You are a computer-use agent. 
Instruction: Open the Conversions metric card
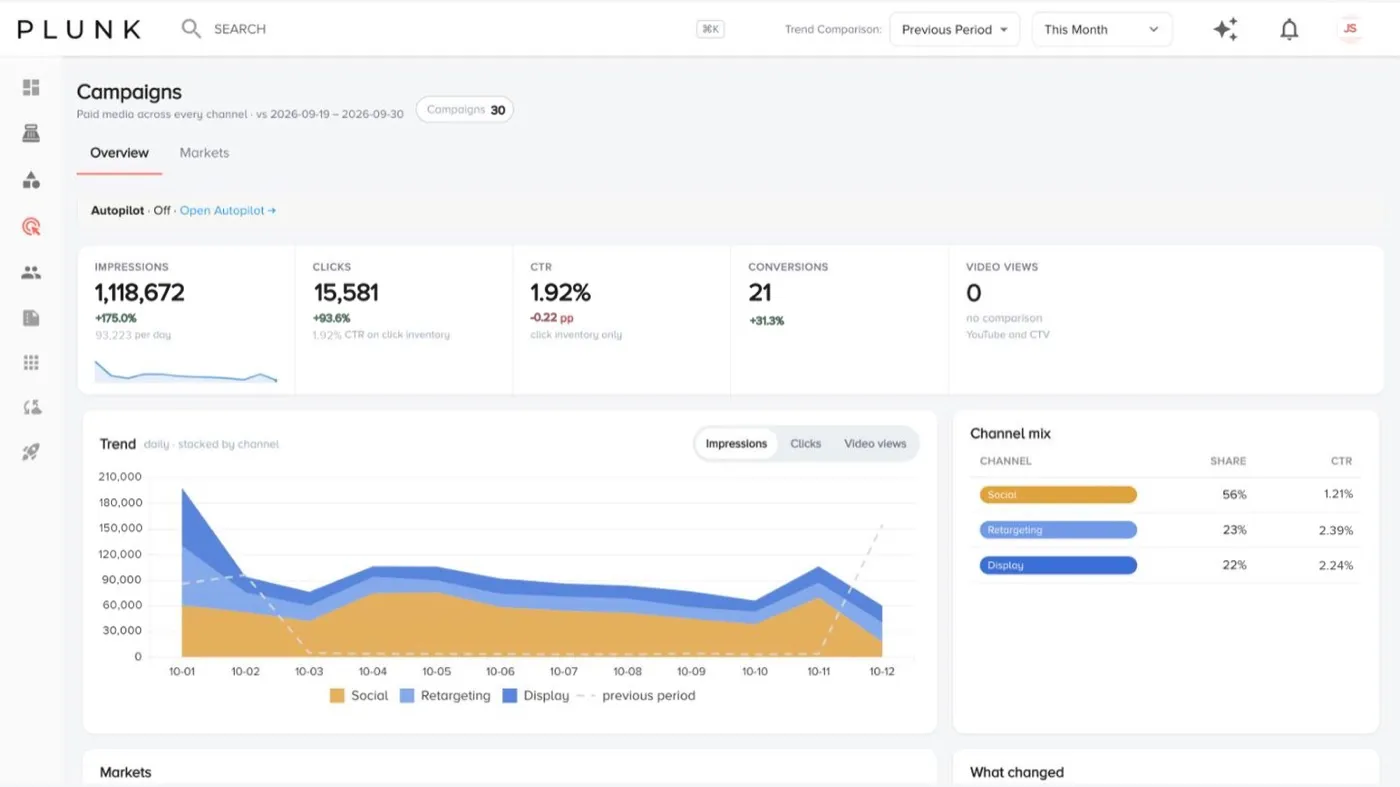coord(839,320)
